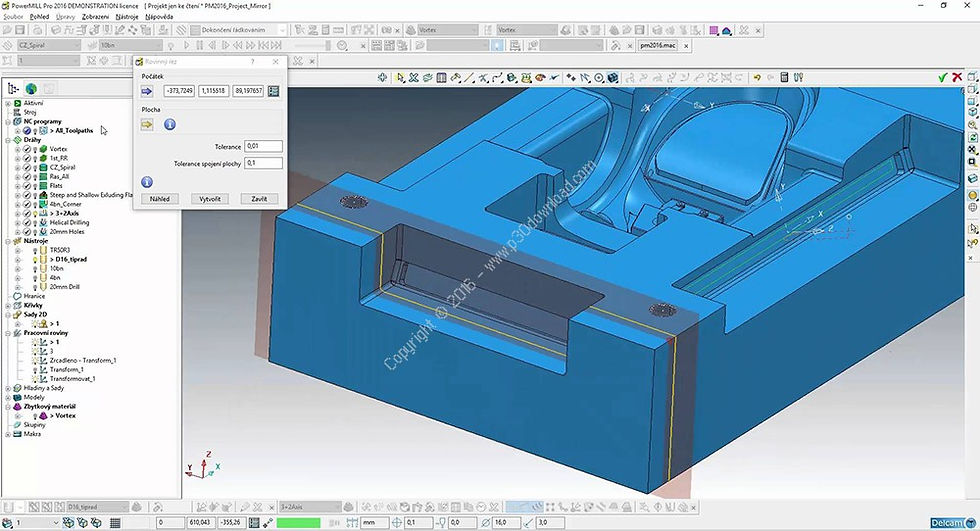Screen dimensions: 980x531
Task: Collapse the Dráhy tree node
Action: point(8,140)
